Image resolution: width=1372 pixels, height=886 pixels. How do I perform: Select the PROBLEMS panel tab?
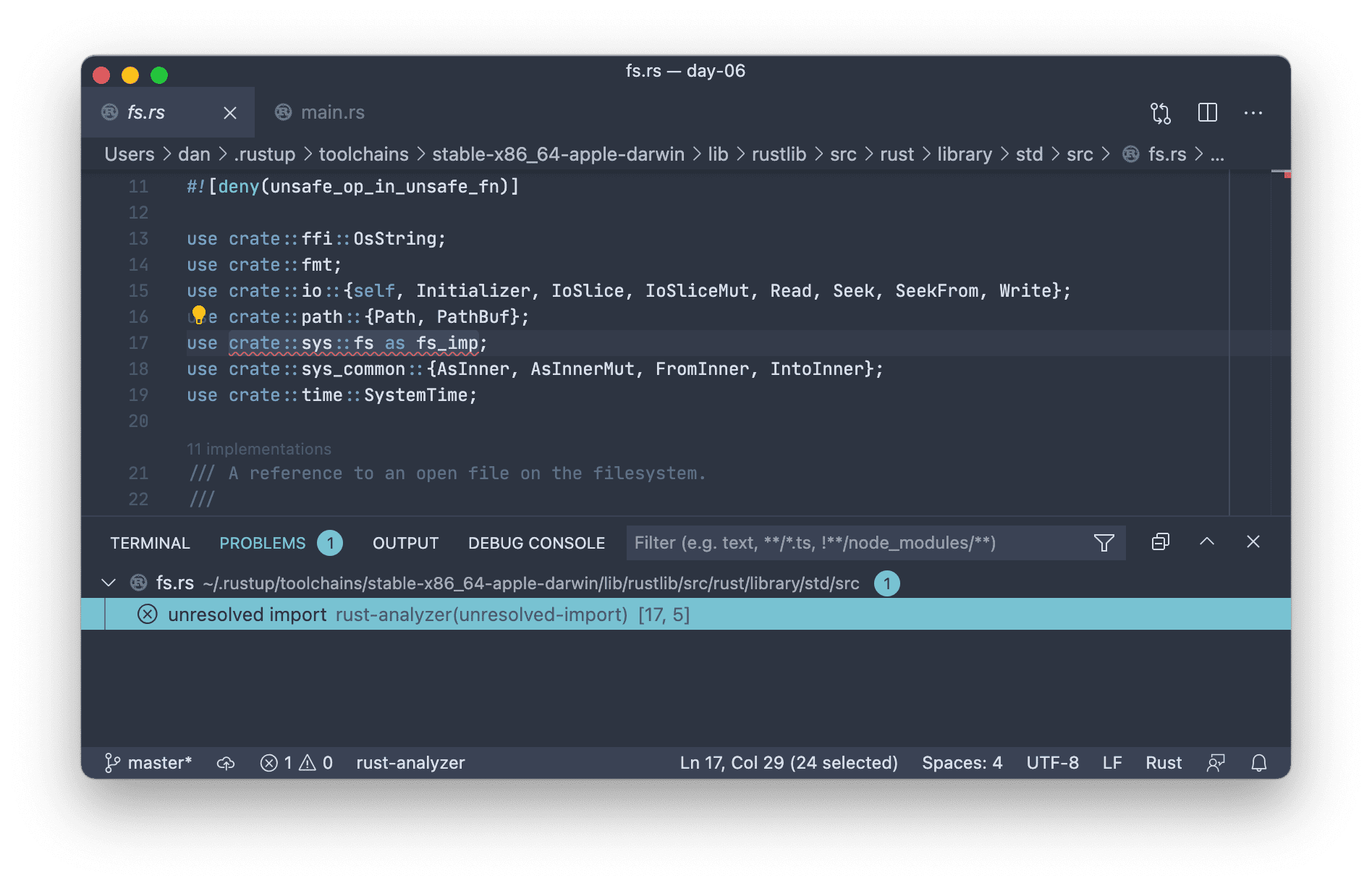[x=262, y=543]
